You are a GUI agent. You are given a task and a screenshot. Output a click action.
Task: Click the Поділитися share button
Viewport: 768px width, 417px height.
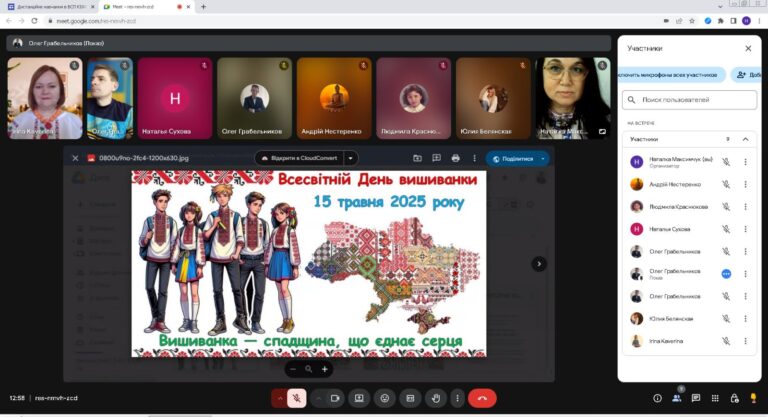518,159
